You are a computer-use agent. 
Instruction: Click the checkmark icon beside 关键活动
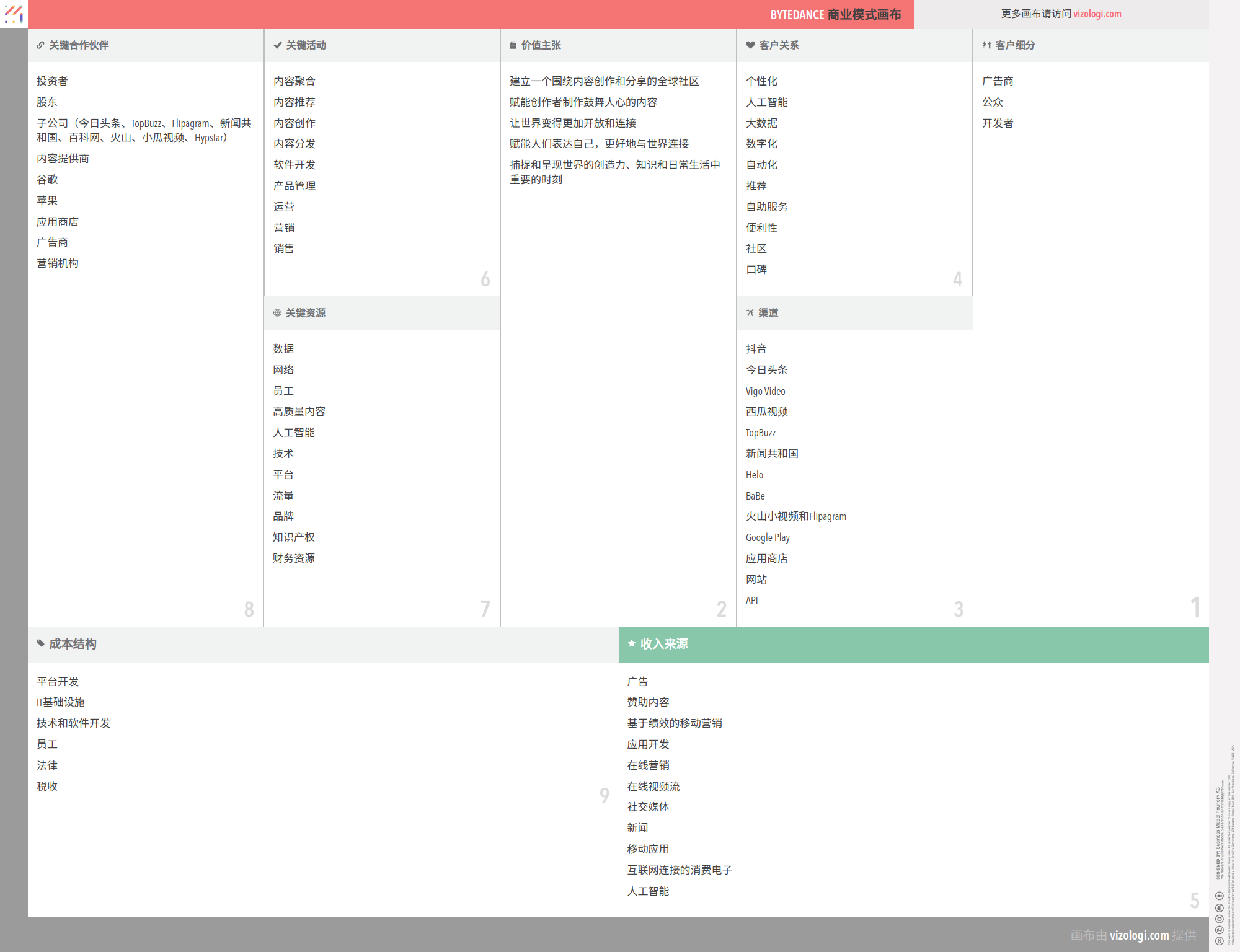click(x=277, y=45)
